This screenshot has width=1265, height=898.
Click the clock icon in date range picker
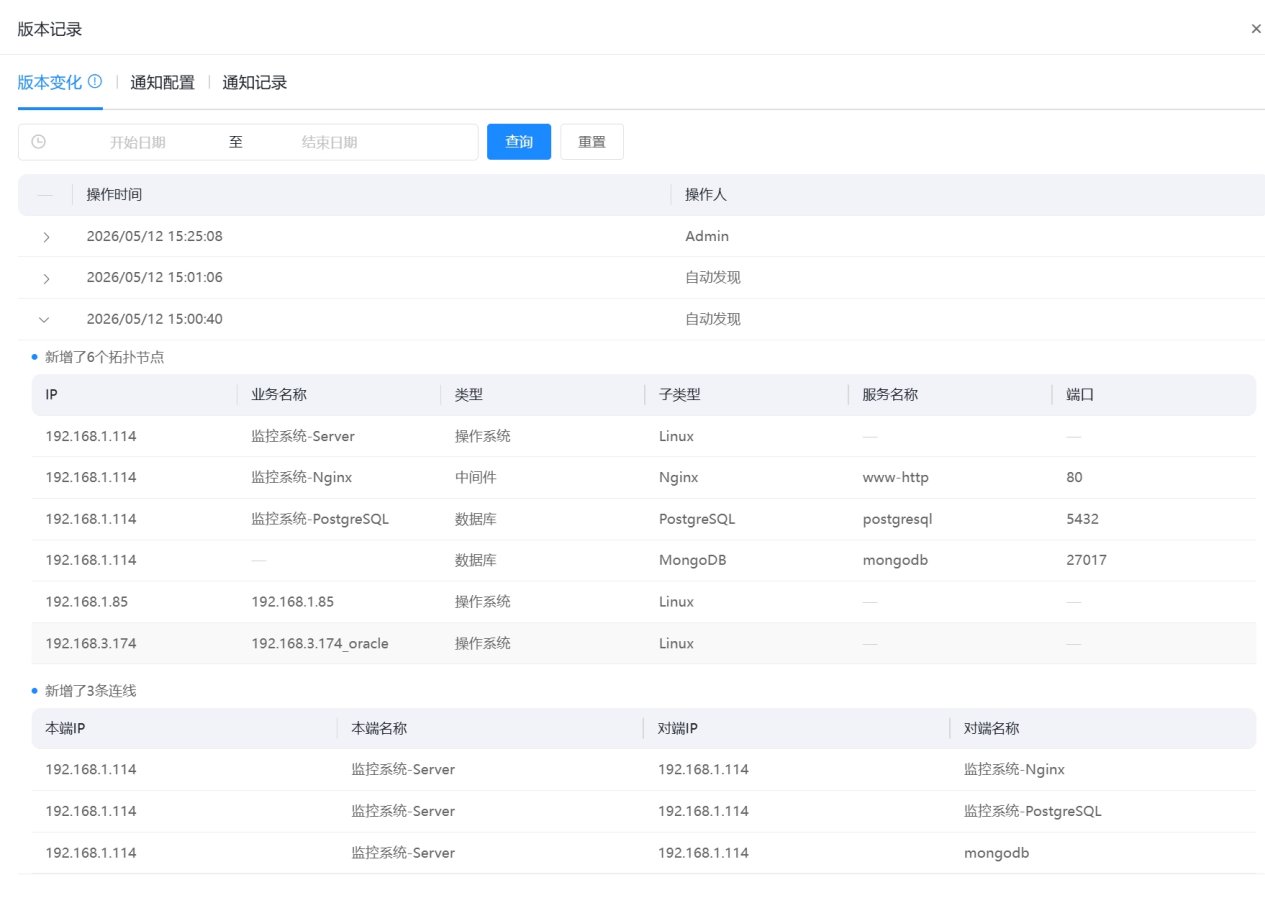pos(39,142)
